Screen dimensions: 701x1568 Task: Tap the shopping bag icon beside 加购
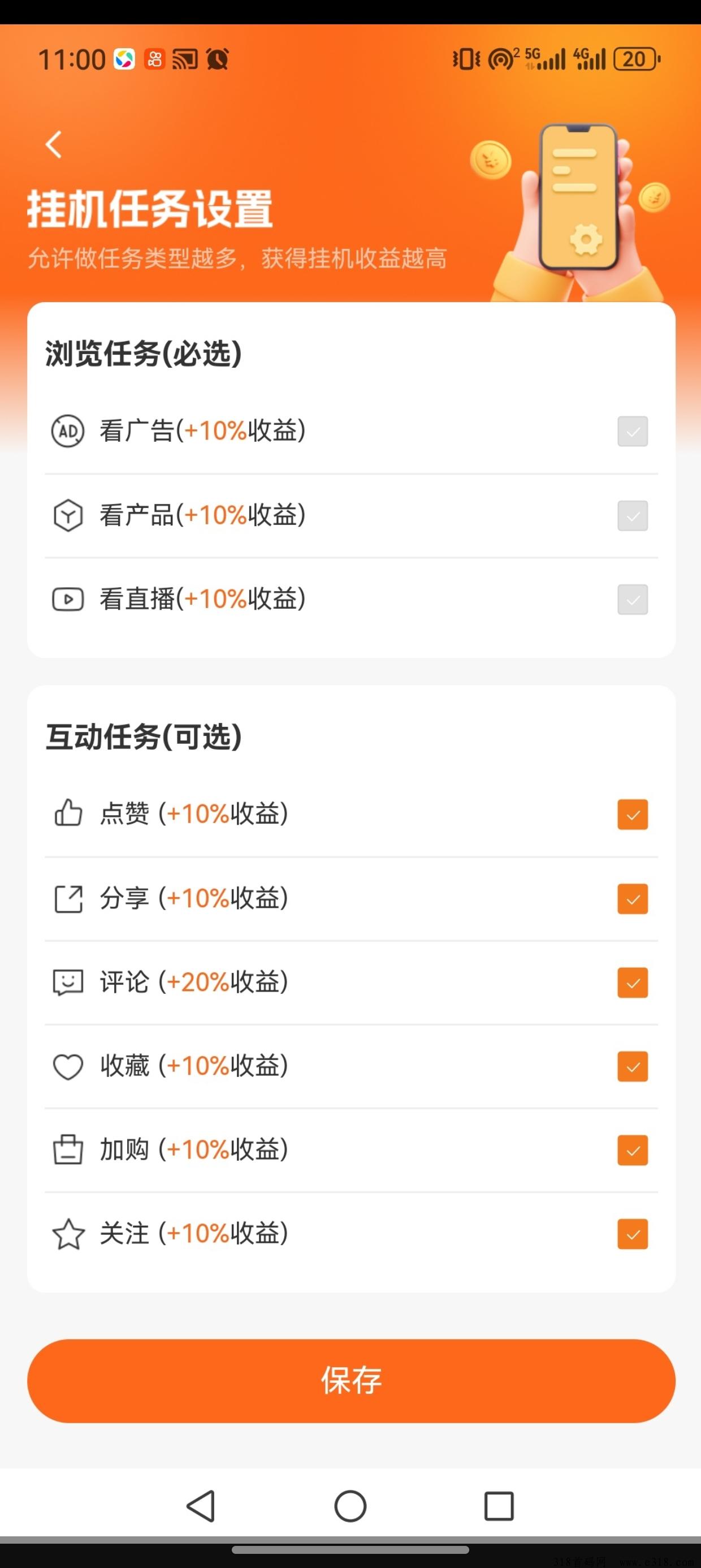67,1150
